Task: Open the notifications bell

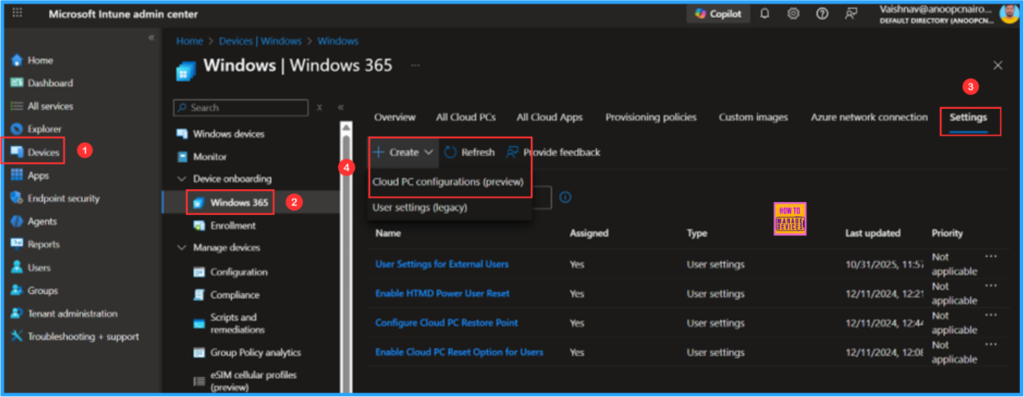Action: tap(765, 14)
